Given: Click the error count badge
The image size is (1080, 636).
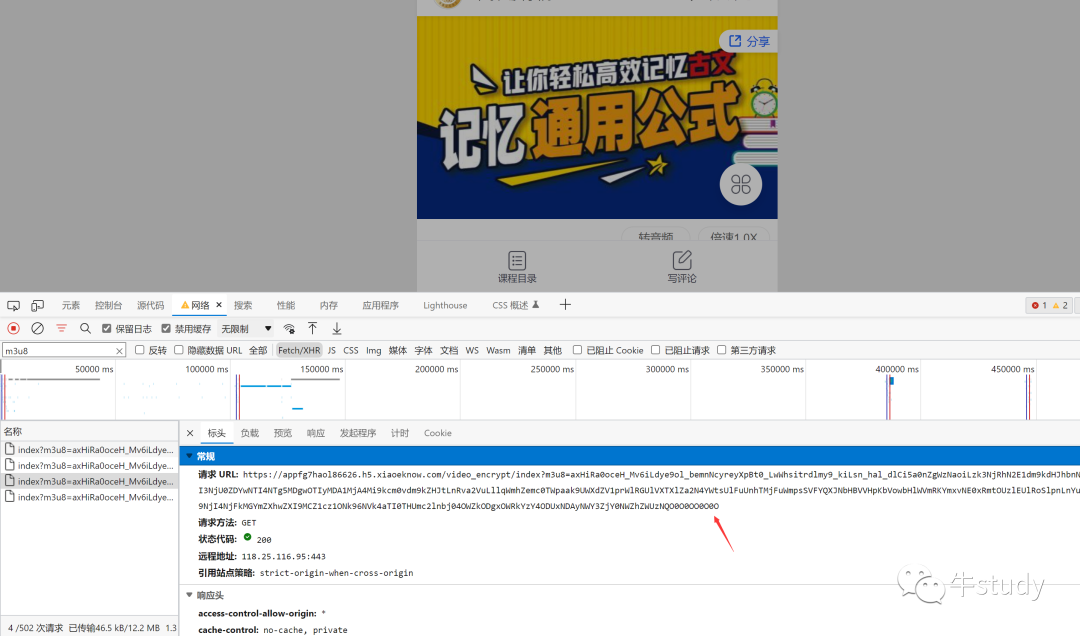Looking at the screenshot, I should pos(1039,305).
